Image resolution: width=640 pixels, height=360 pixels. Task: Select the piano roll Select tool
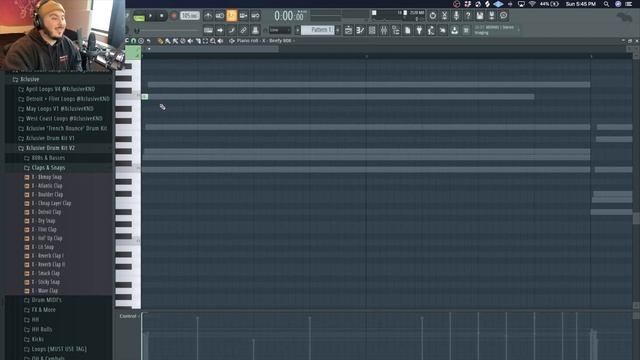pyautogui.click(x=205, y=41)
